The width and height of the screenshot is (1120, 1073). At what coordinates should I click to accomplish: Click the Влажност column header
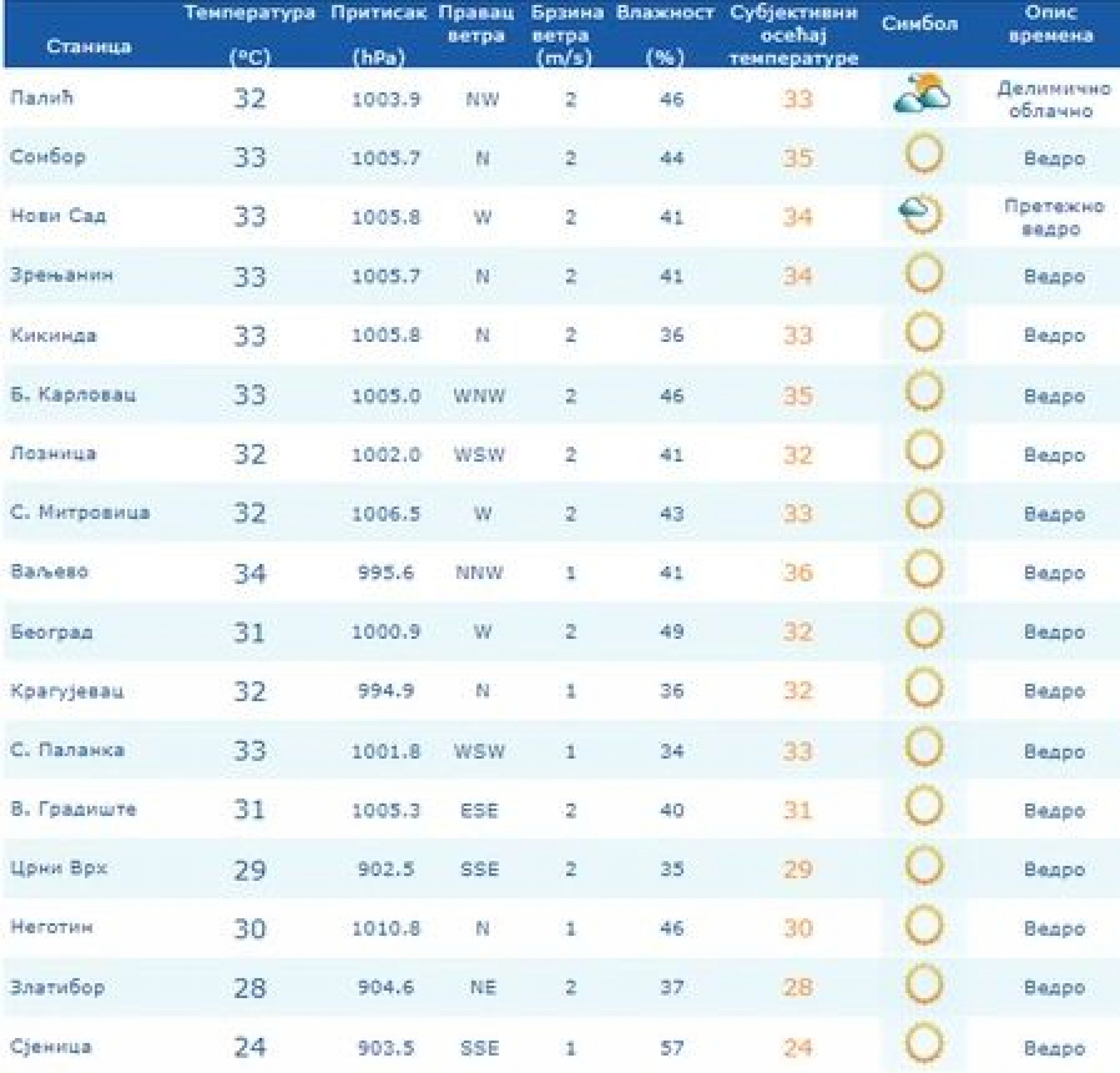[x=665, y=13]
